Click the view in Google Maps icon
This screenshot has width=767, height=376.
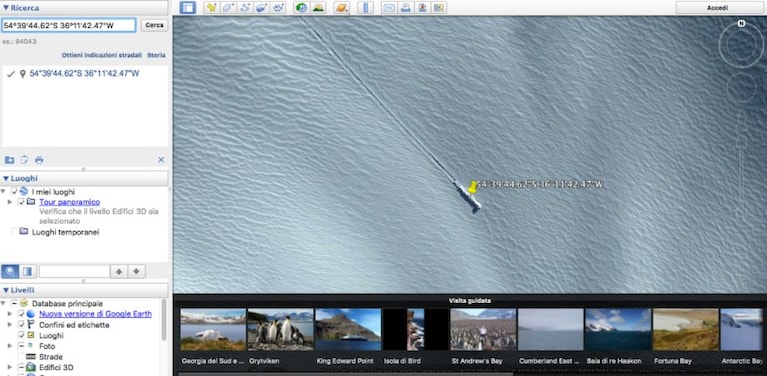tap(439, 7)
